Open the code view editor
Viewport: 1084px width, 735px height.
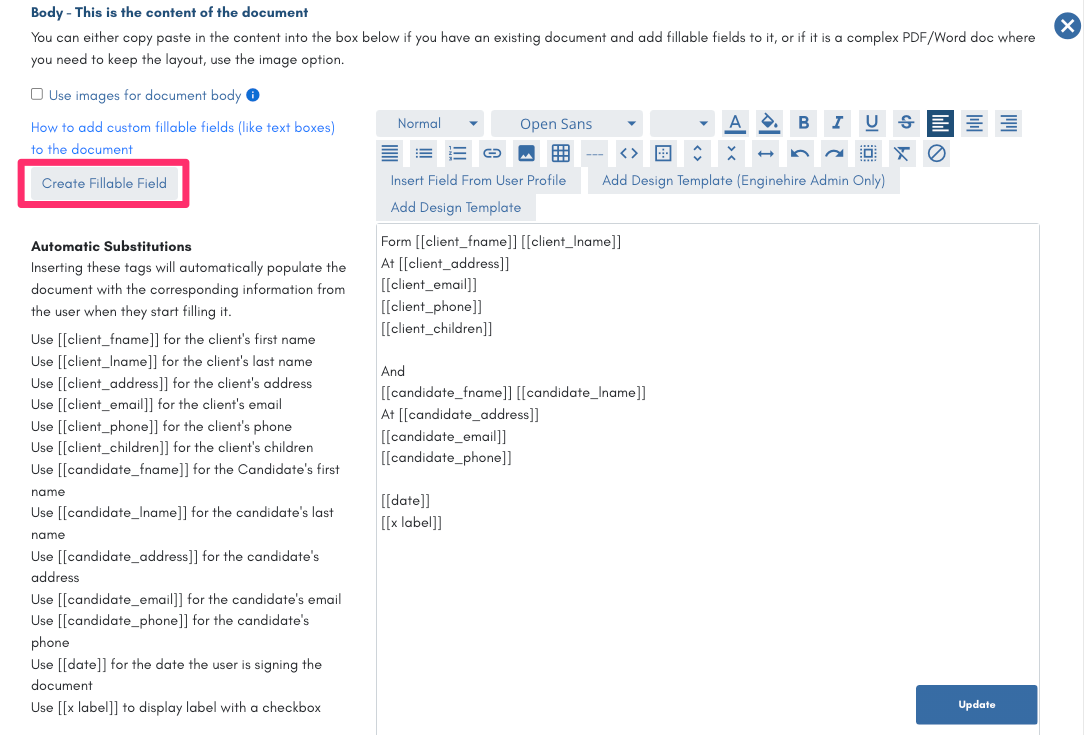(627, 153)
